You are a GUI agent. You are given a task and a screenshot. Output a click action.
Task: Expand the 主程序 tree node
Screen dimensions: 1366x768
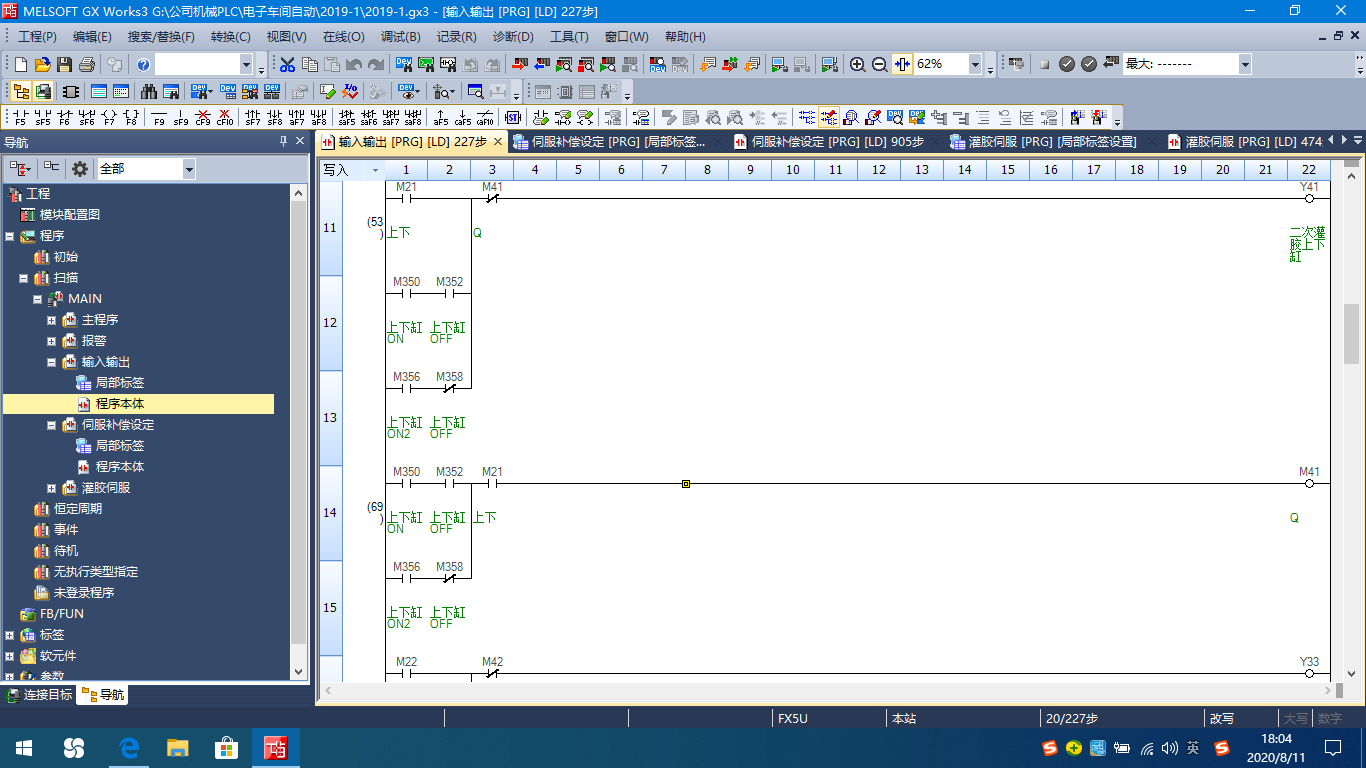pyautogui.click(x=52, y=320)
